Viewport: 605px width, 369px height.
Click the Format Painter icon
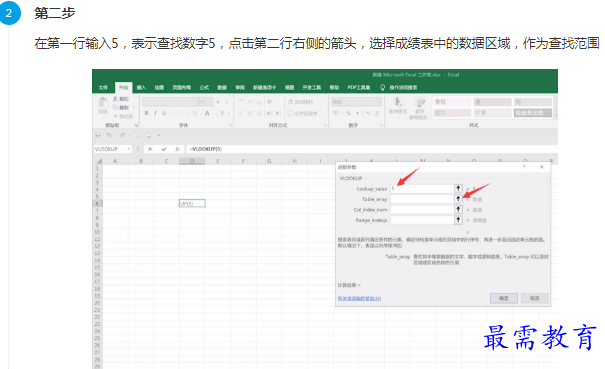[x=115, y=116]
